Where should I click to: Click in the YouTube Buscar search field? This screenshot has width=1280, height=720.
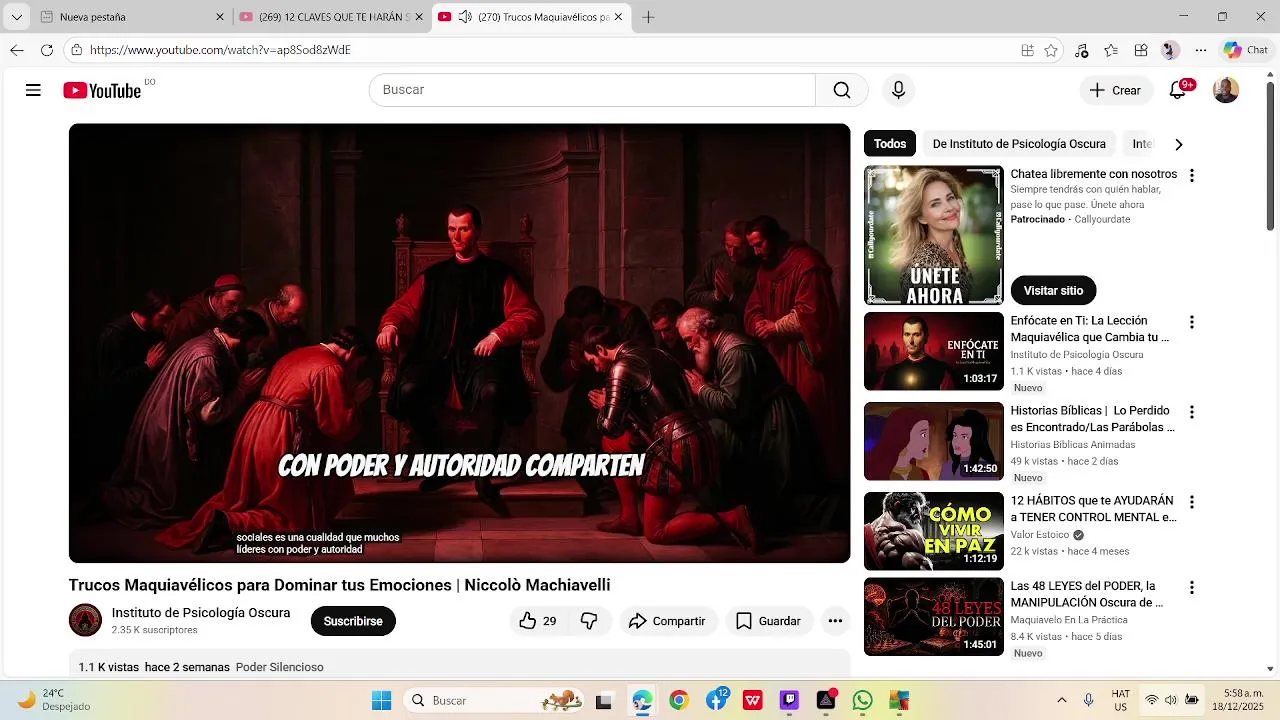click(x=592, y=90)
